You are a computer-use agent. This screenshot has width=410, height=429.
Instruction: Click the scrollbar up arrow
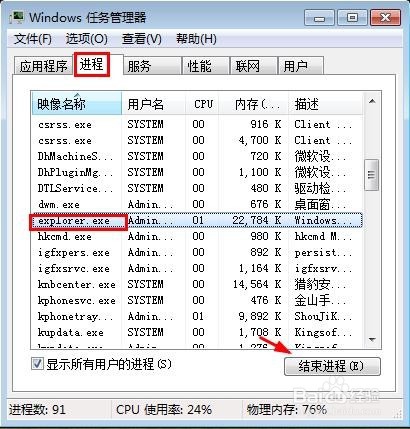point(372,101)
